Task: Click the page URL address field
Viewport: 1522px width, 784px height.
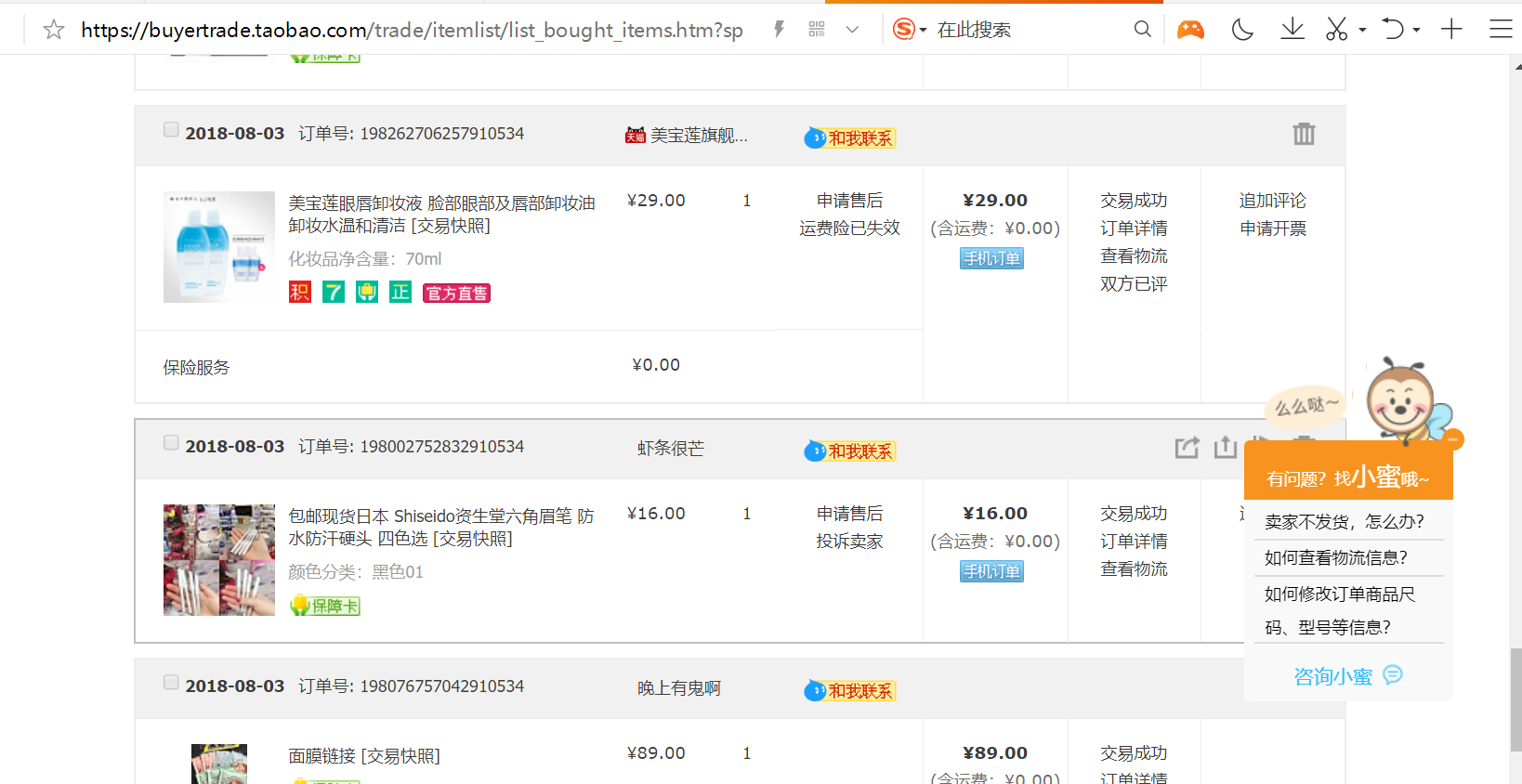Action: click(412, 30)
